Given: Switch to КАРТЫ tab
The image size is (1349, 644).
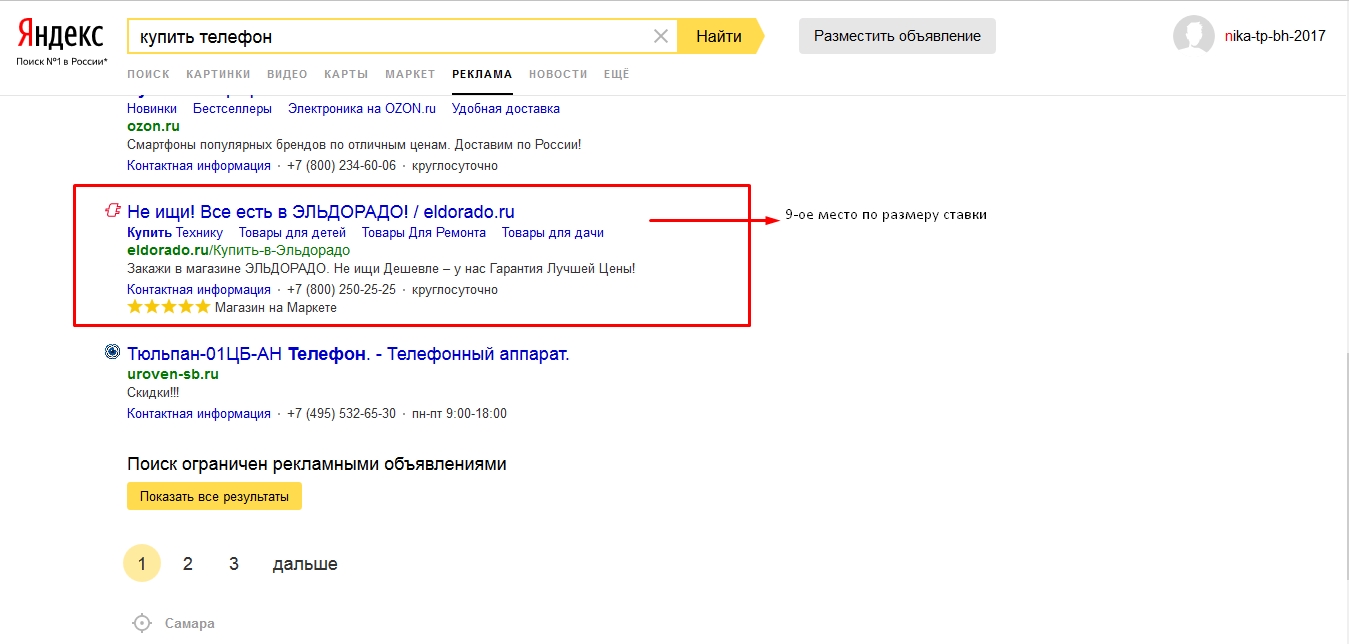Looking at the screenshot, I should pyautogui.click(x=346, y=74).
